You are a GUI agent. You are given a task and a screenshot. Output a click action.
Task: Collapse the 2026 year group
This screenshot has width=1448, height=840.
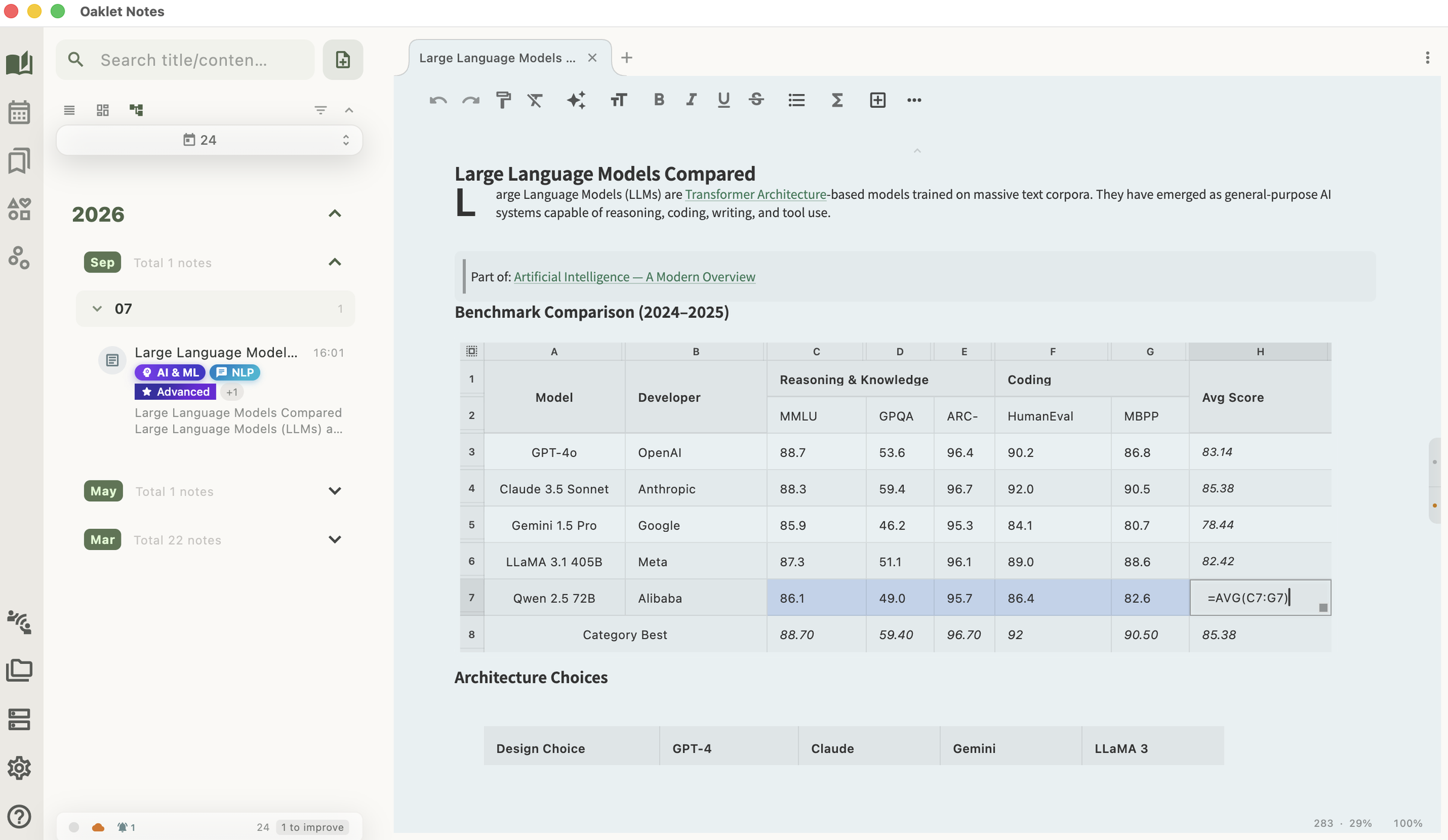(335, 213)
